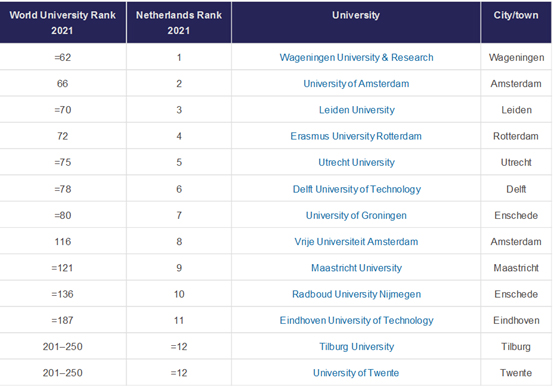The width and height of the screenshot is (554, 387).
Task: Open Radboud University Nijmegen link
Action: [356, 294]
